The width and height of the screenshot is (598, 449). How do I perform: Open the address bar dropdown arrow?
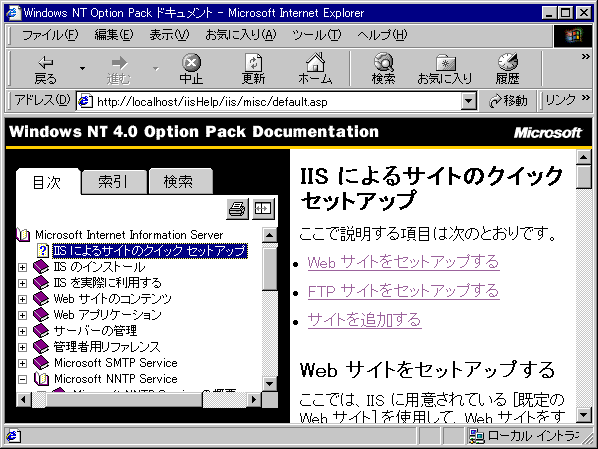point(468,101)
